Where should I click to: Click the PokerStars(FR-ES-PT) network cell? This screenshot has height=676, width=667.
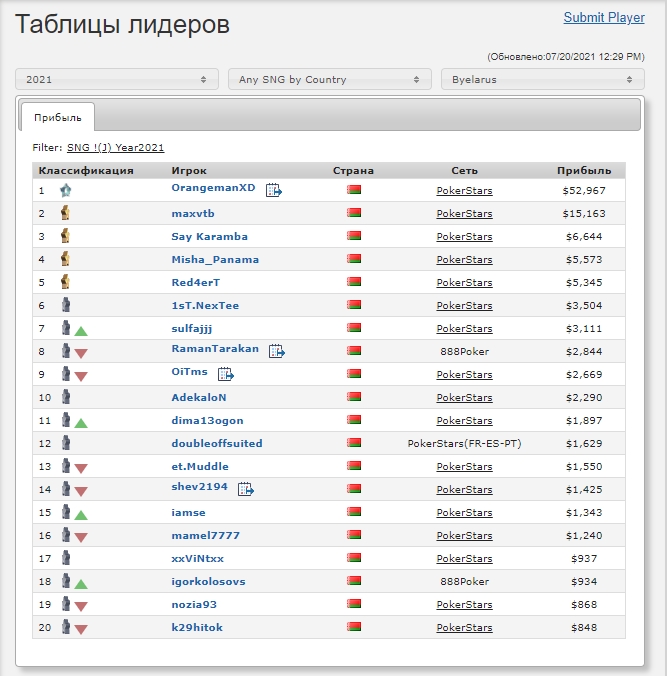464,443
